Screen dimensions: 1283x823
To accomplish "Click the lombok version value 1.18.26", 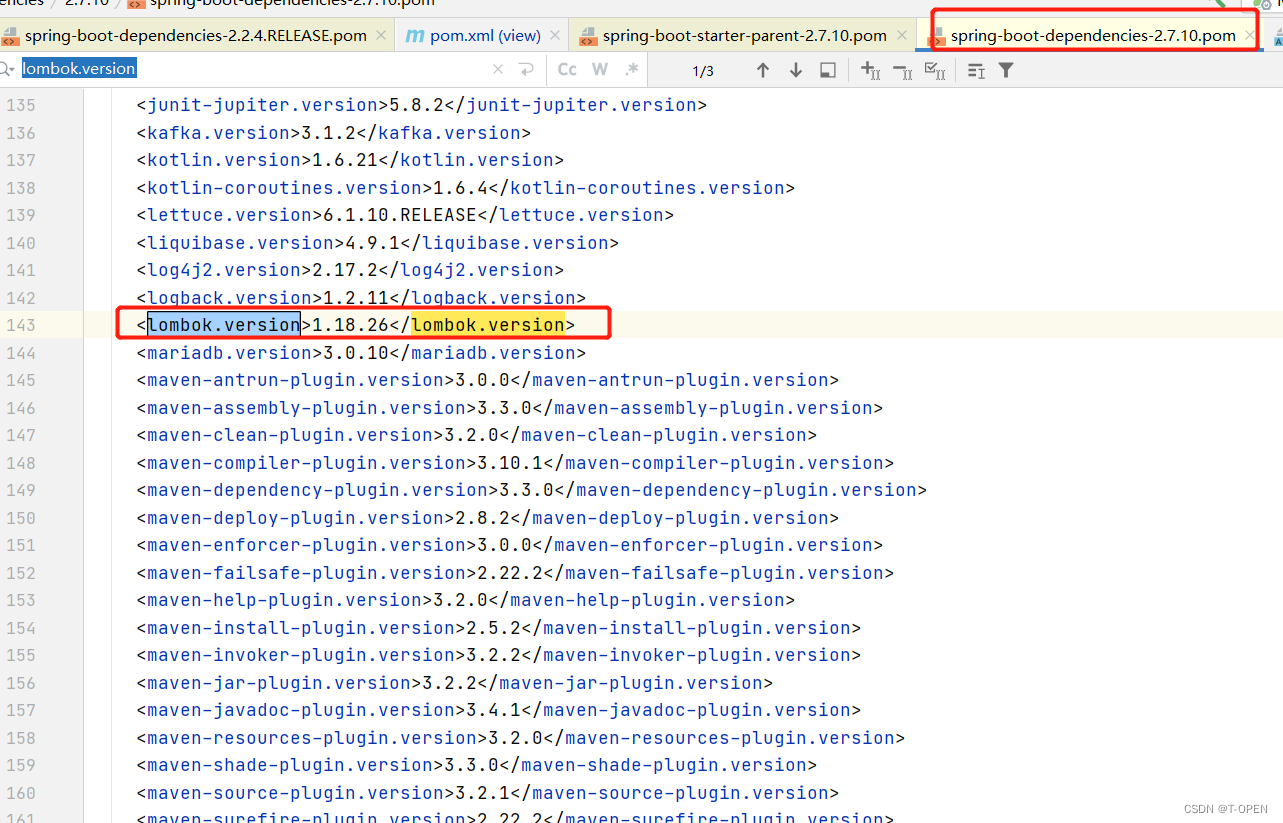I will (x=351, y=325).
